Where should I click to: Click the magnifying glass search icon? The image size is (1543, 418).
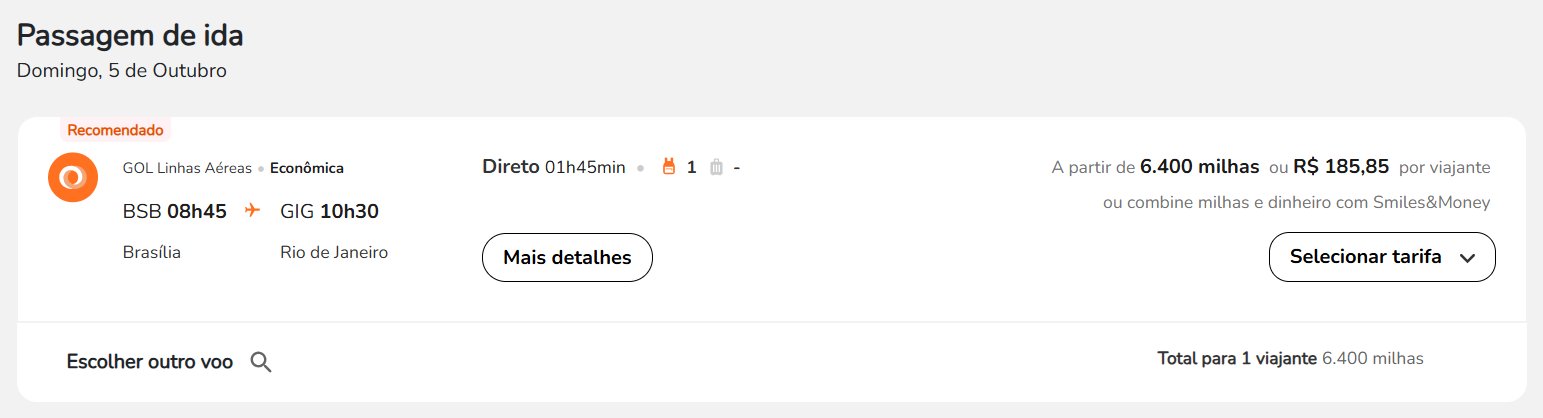pos(261,362)
